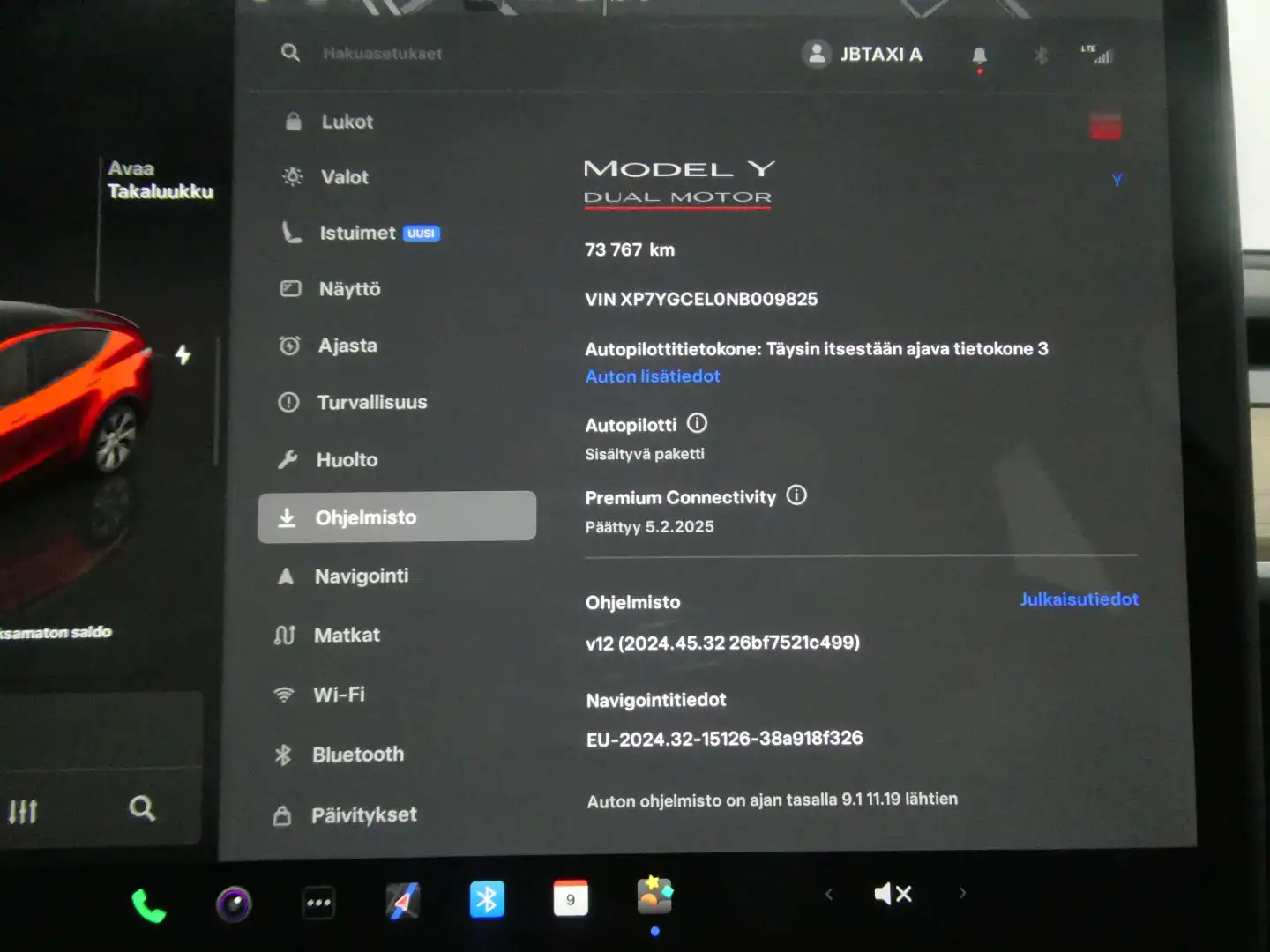Open the calendar app in dock
The width and height of the screenshot is (1270, 952).
click(x=571, y=898)
